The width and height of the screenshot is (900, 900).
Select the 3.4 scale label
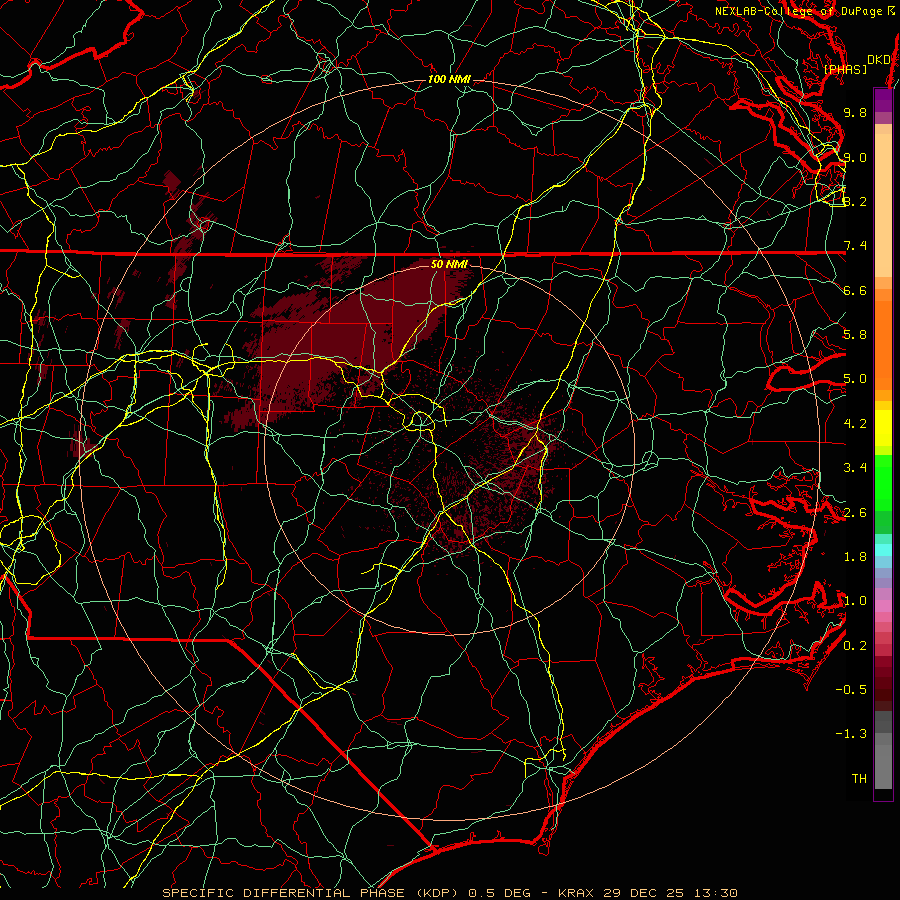pyautogui.click(x=855, y=468)
